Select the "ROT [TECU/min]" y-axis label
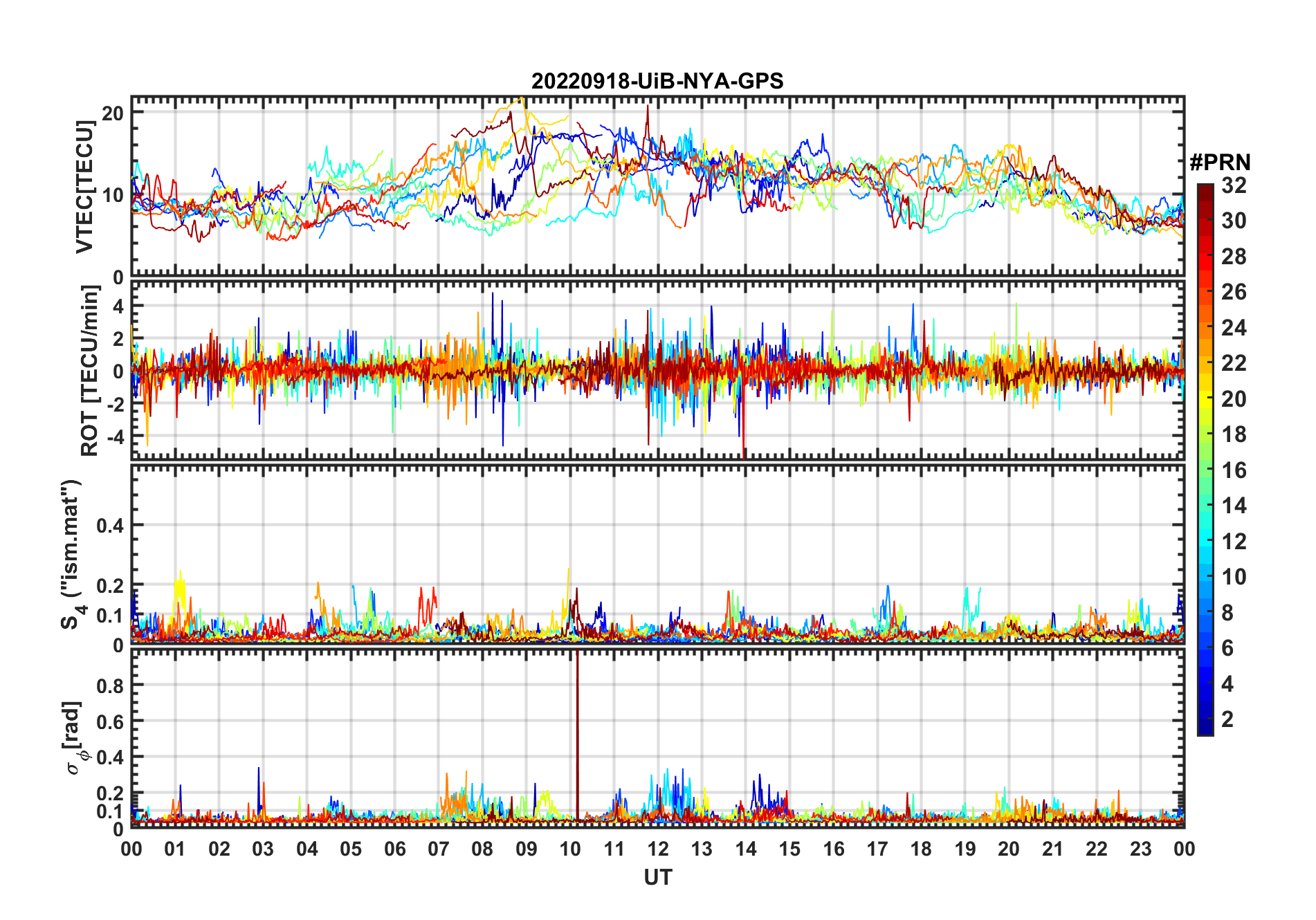Viewport: 1316px width, 920px height. (x=89, y=370)
